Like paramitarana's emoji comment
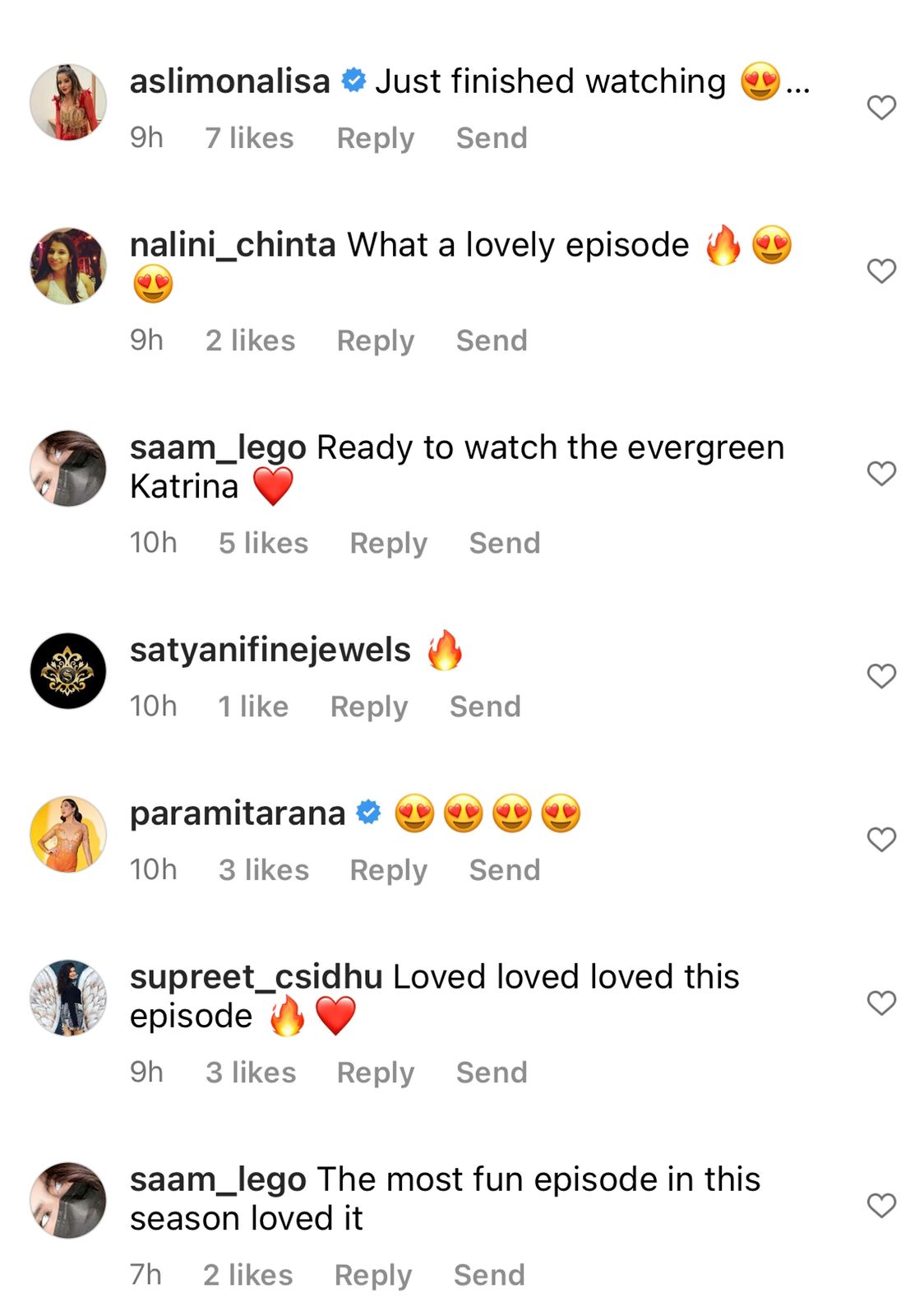The height and width of the screenshot is (1316, 924). pyautogui.click(x=881, y=839)
